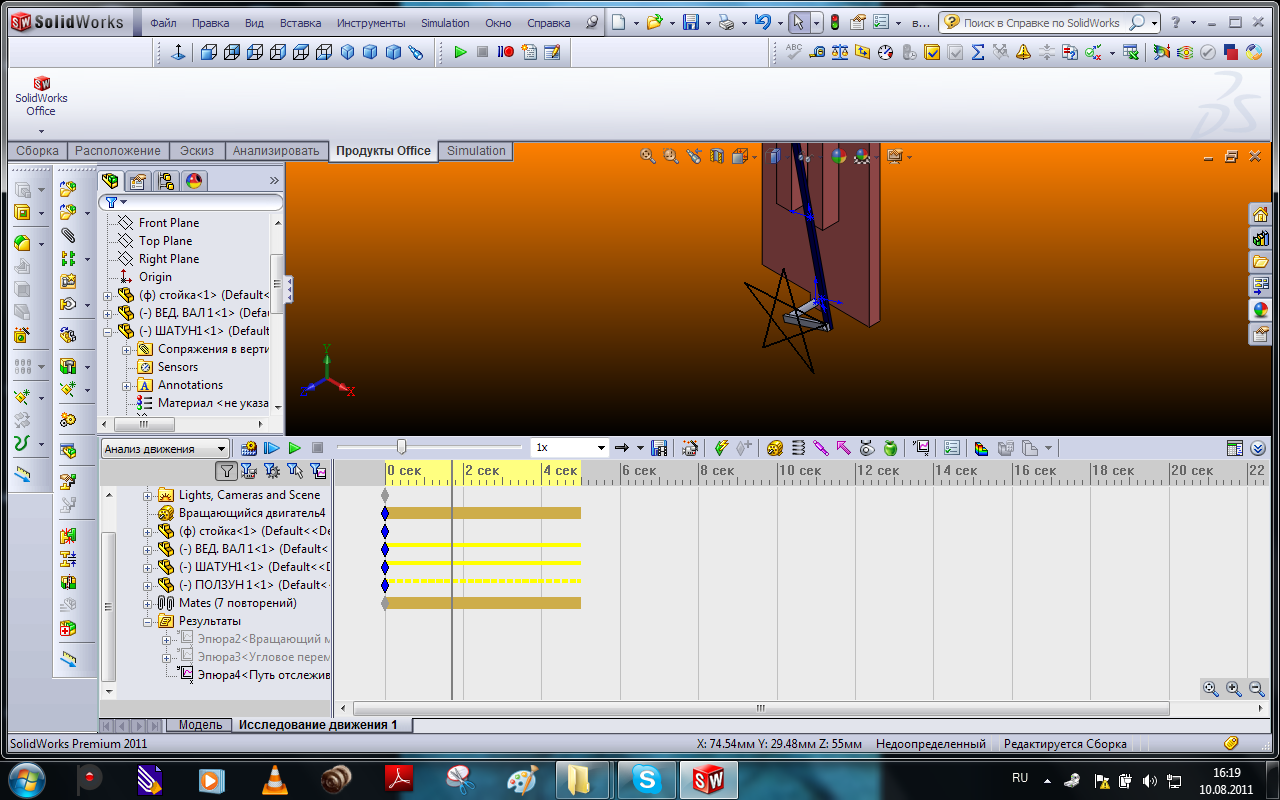Click the playback time slider handle
The height and width of the screenshot is (800, 1280).
(401, 447)
